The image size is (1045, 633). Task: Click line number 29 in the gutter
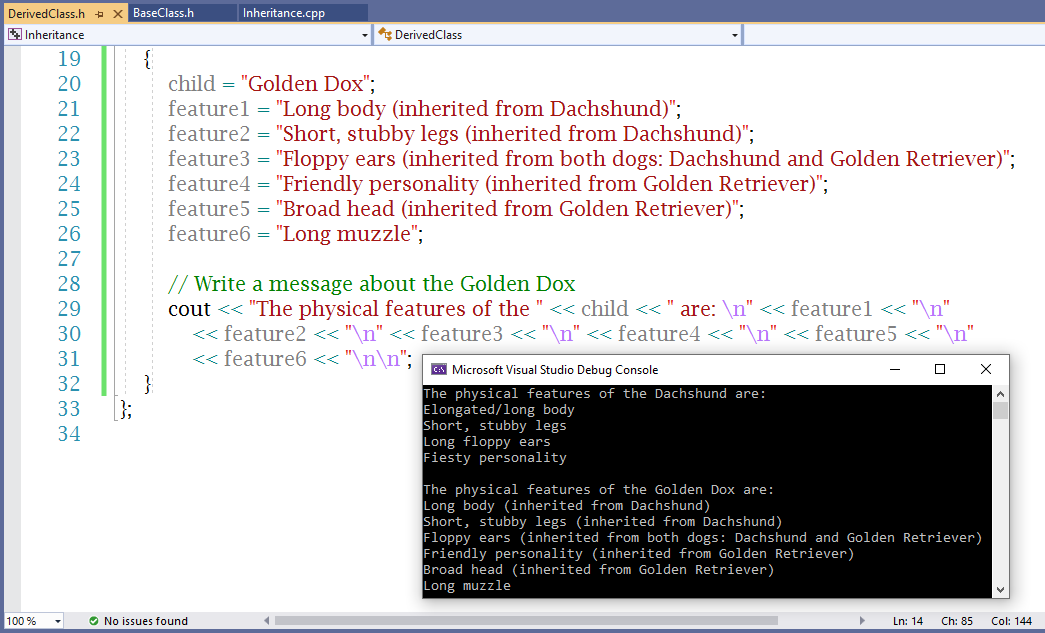point(69,309)
